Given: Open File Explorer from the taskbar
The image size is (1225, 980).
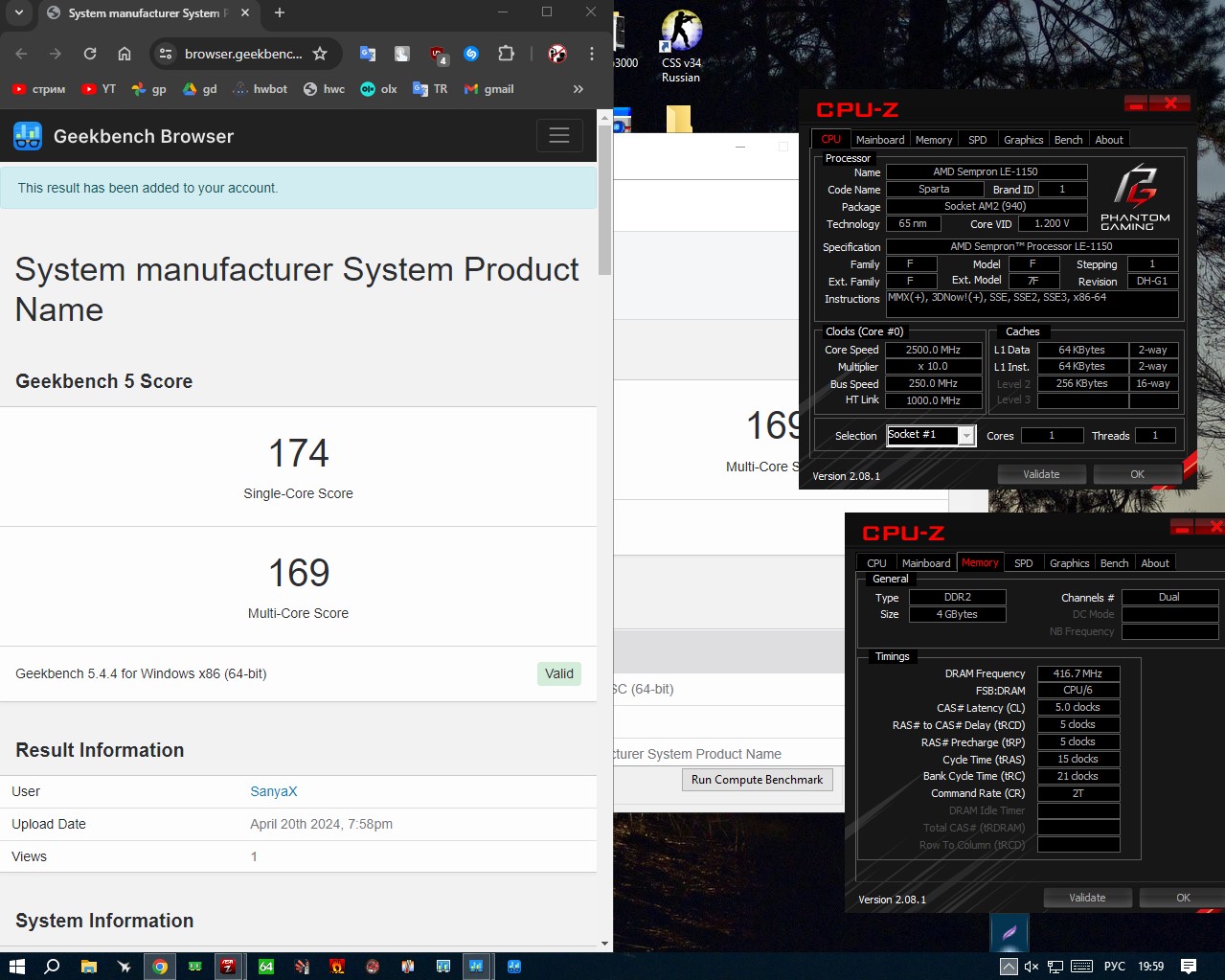Looking at the screenshot, I should coord(88,966).
